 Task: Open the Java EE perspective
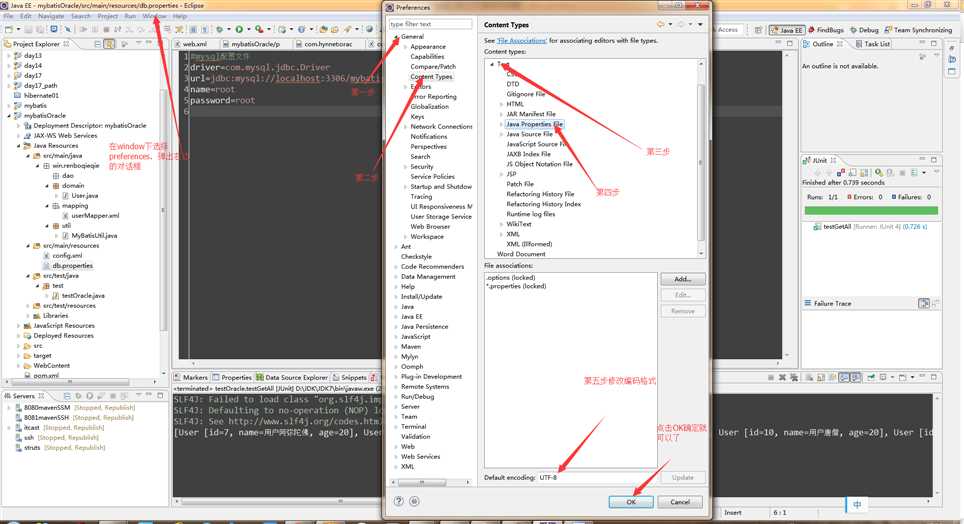[x=787, y=30]
